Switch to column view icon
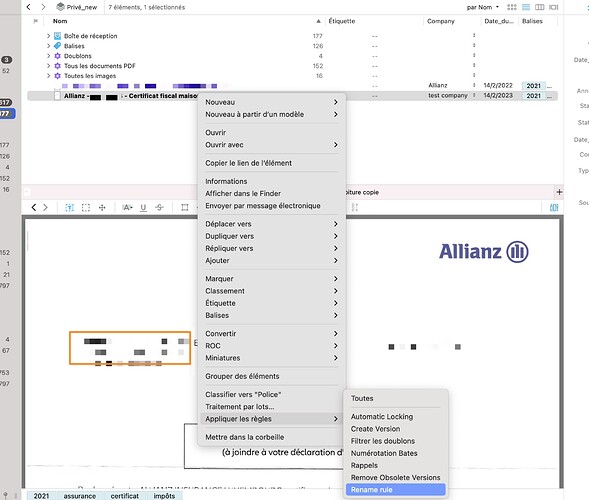 click(x=539, y=7)
